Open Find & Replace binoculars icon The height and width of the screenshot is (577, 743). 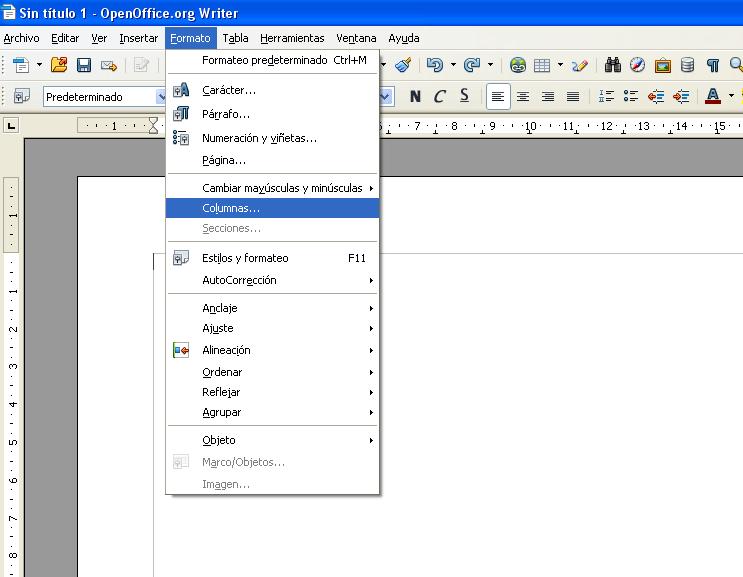[612, 65]
